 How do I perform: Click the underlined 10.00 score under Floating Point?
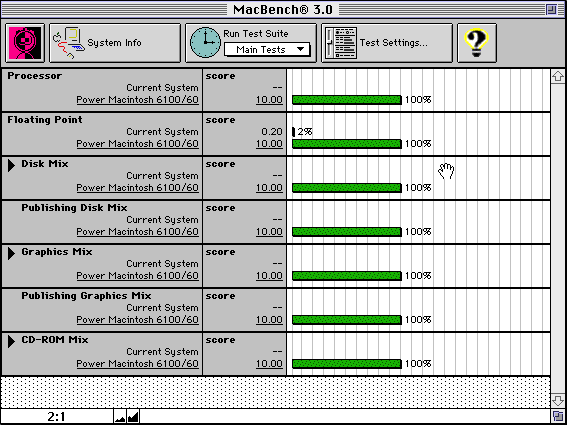(269, 144)
